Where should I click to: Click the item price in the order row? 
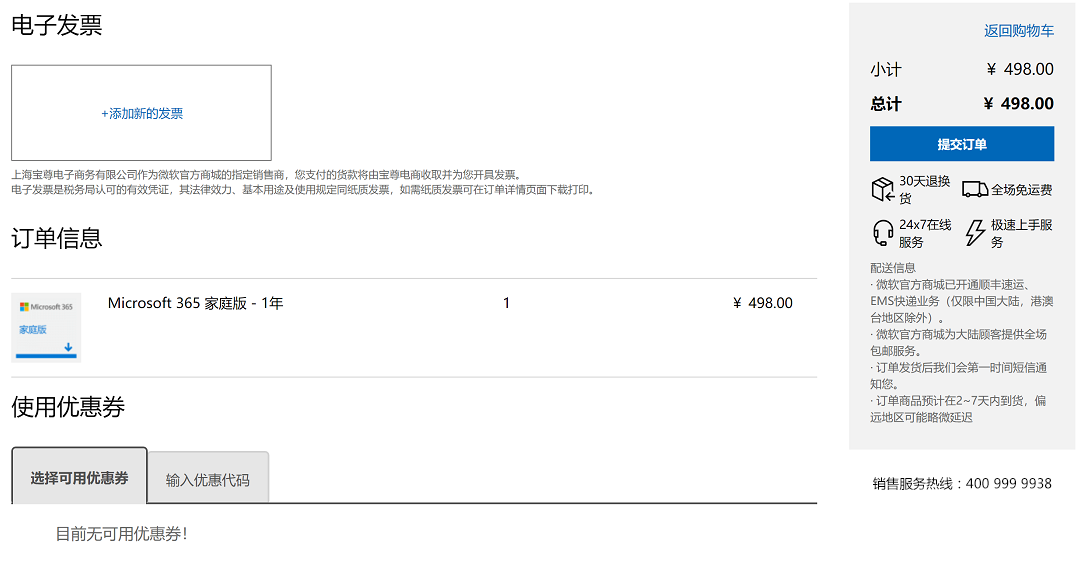[762, 303]
